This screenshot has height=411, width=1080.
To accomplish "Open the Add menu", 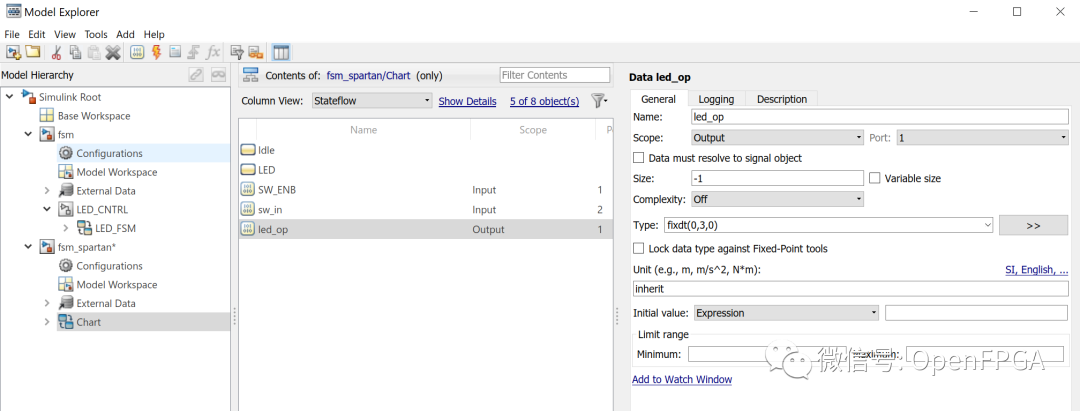I will coord(125,34).
